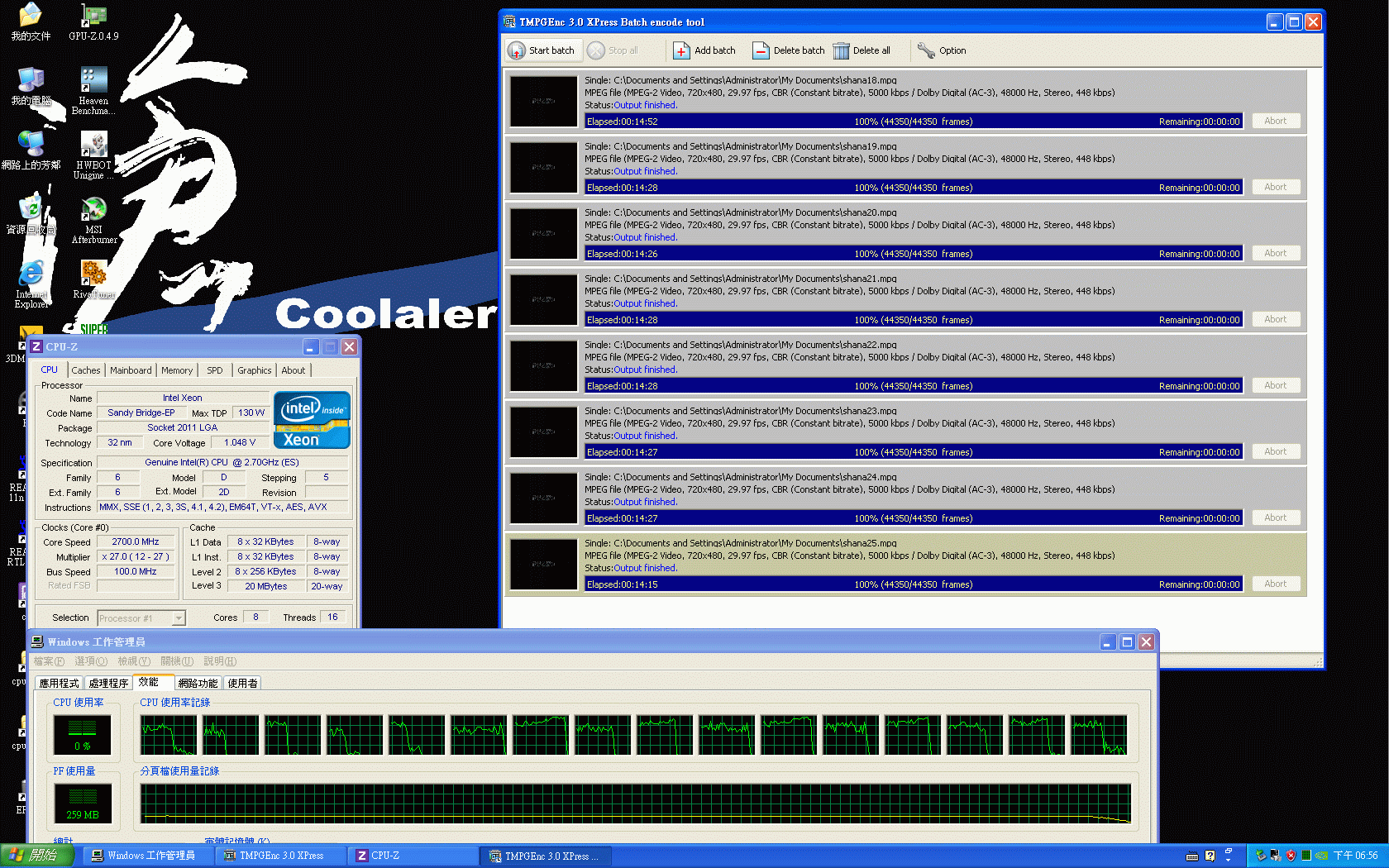
Task: Open the 使用者 tab in Task Manager
Action: 242,683
